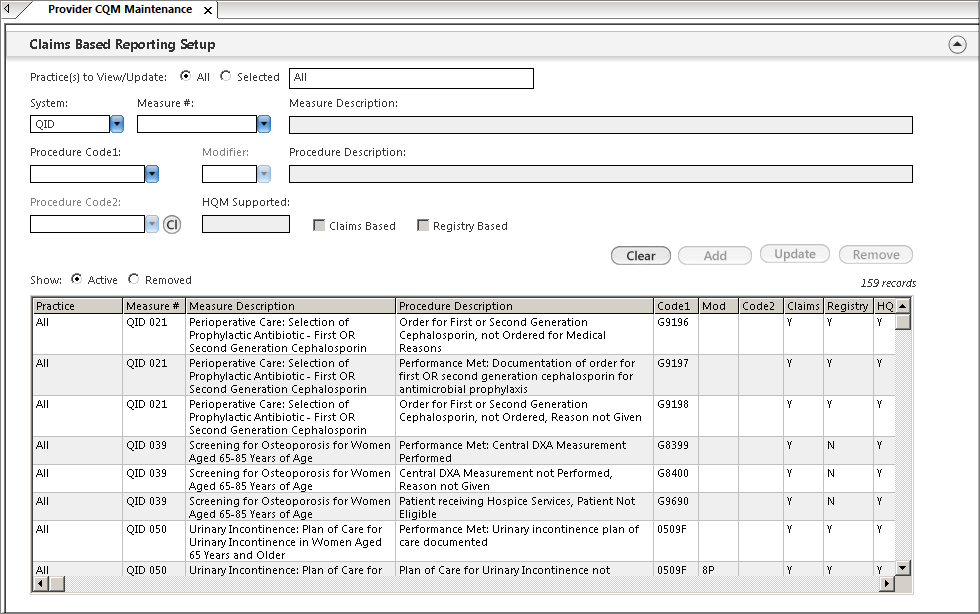This screenshot has height=614, width=980.
Task: Click the table's scroll down arrow
Action: tap(902, 568)
